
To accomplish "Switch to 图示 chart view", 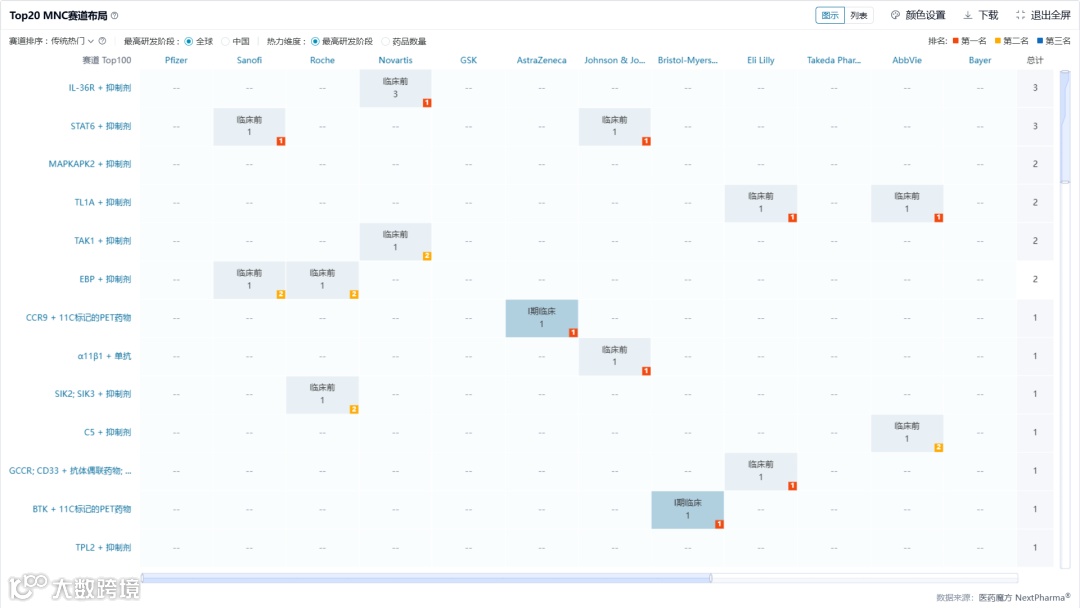I will coord(830,15).
